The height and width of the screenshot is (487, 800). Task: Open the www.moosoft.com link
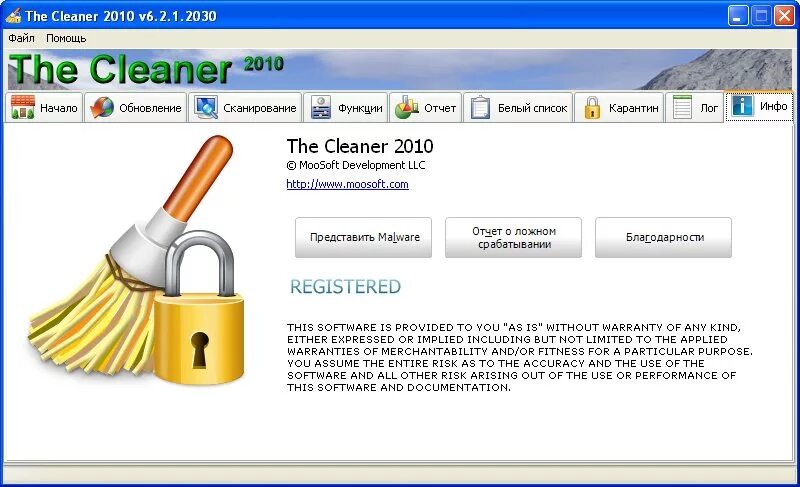coord(347,184)
